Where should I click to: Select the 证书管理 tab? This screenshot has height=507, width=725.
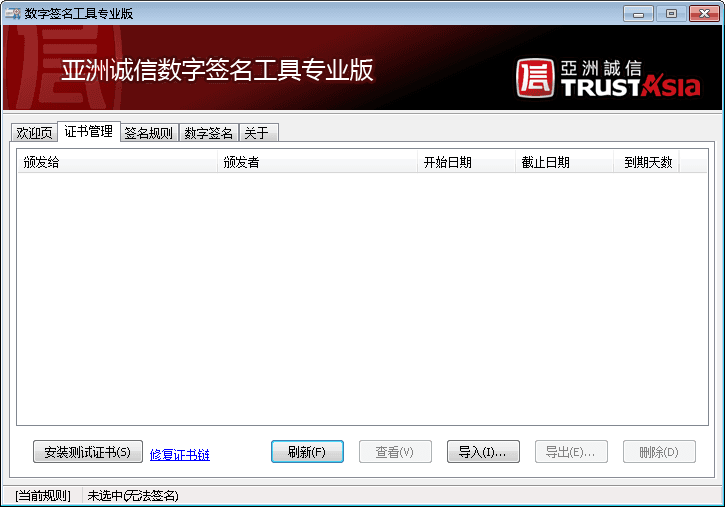coord(88,132)
